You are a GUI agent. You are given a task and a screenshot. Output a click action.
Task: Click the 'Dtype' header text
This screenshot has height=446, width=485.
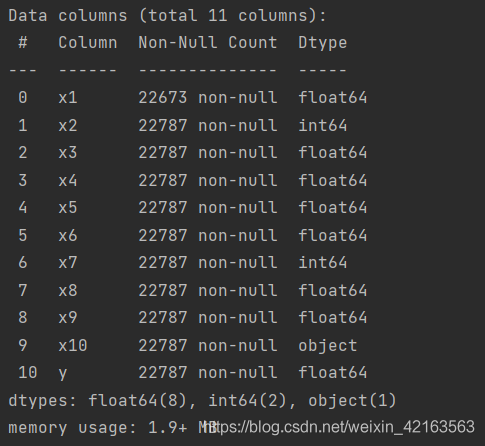[323, 43]
